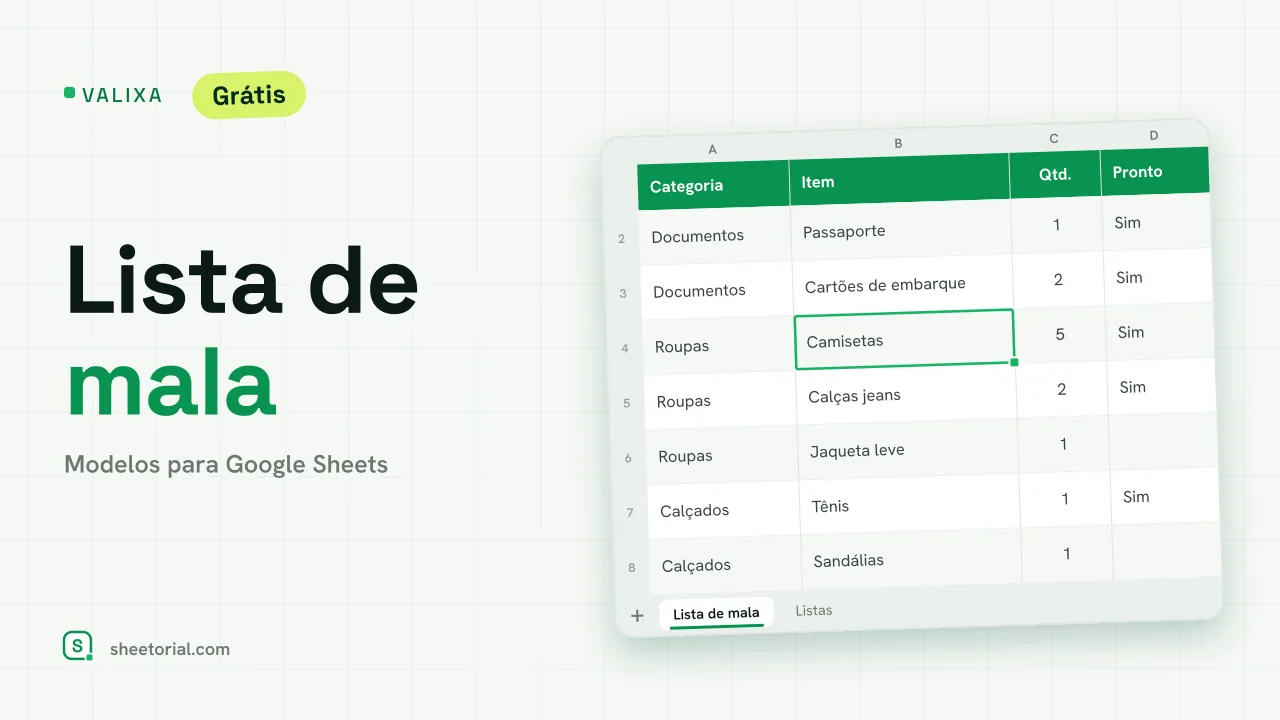Image resolution: width=1280 pixels, height=720 pixels.
Task: Select column B header
Action: (x=898, y=143)
